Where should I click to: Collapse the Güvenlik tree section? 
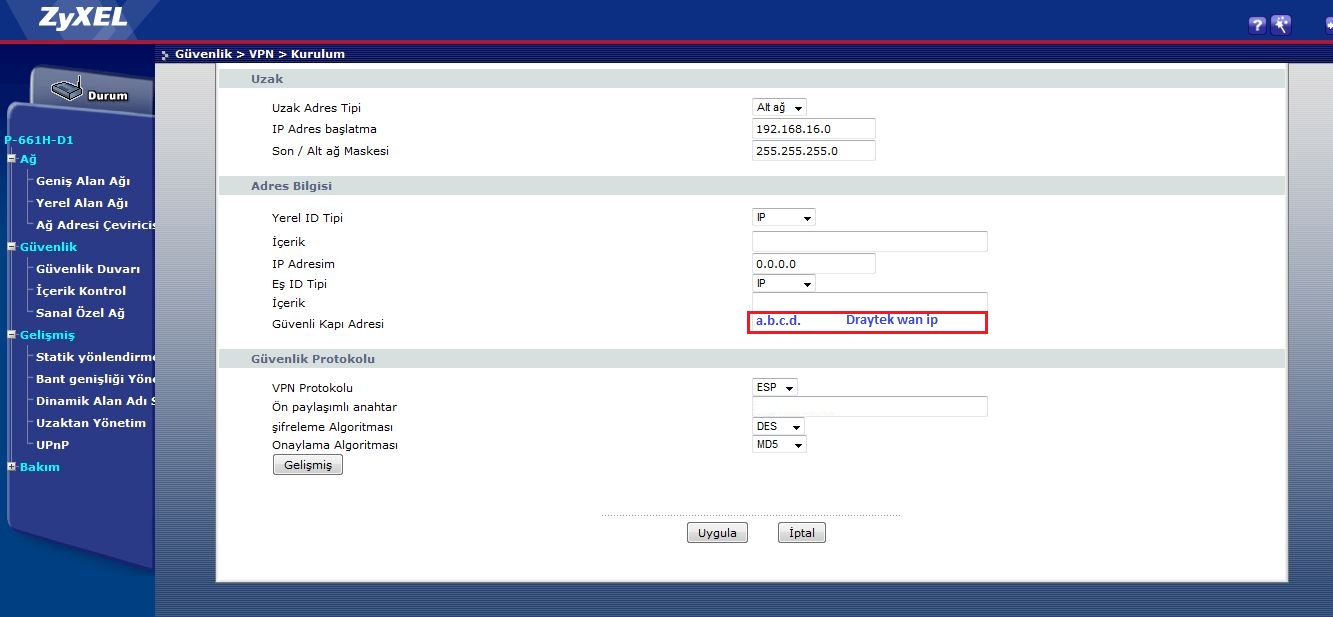click(x=12, y=247)
